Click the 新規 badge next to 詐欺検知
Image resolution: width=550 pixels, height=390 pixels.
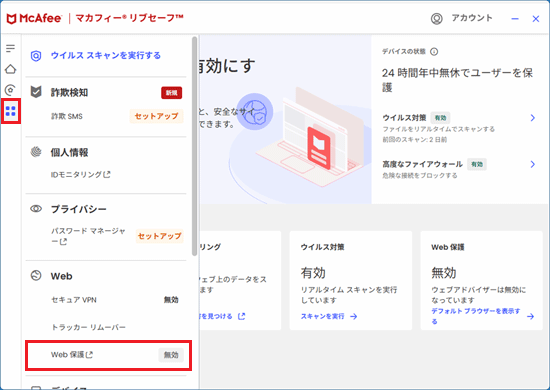(172, 93)
